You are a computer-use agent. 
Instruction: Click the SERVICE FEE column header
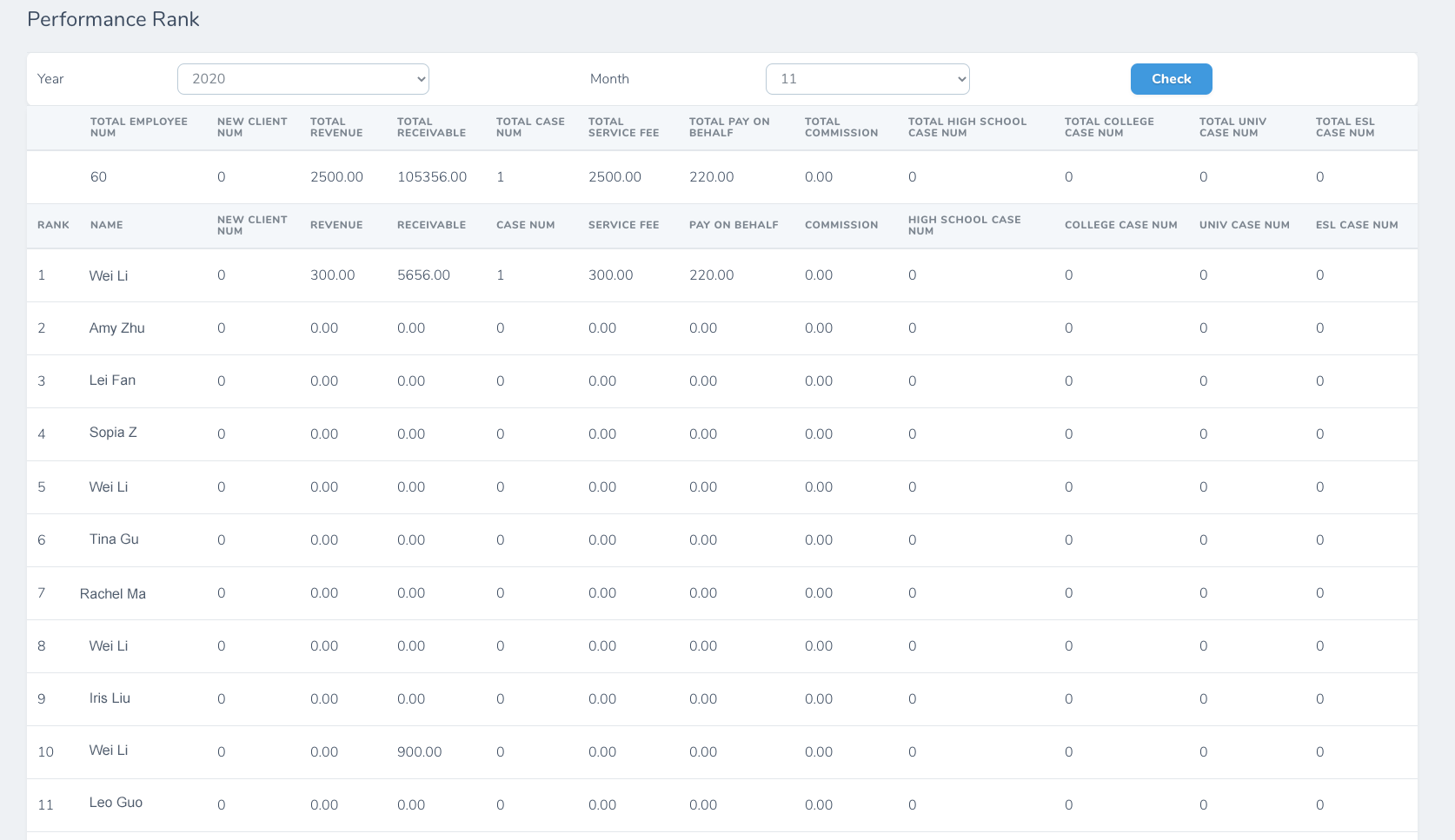(623, 225)
